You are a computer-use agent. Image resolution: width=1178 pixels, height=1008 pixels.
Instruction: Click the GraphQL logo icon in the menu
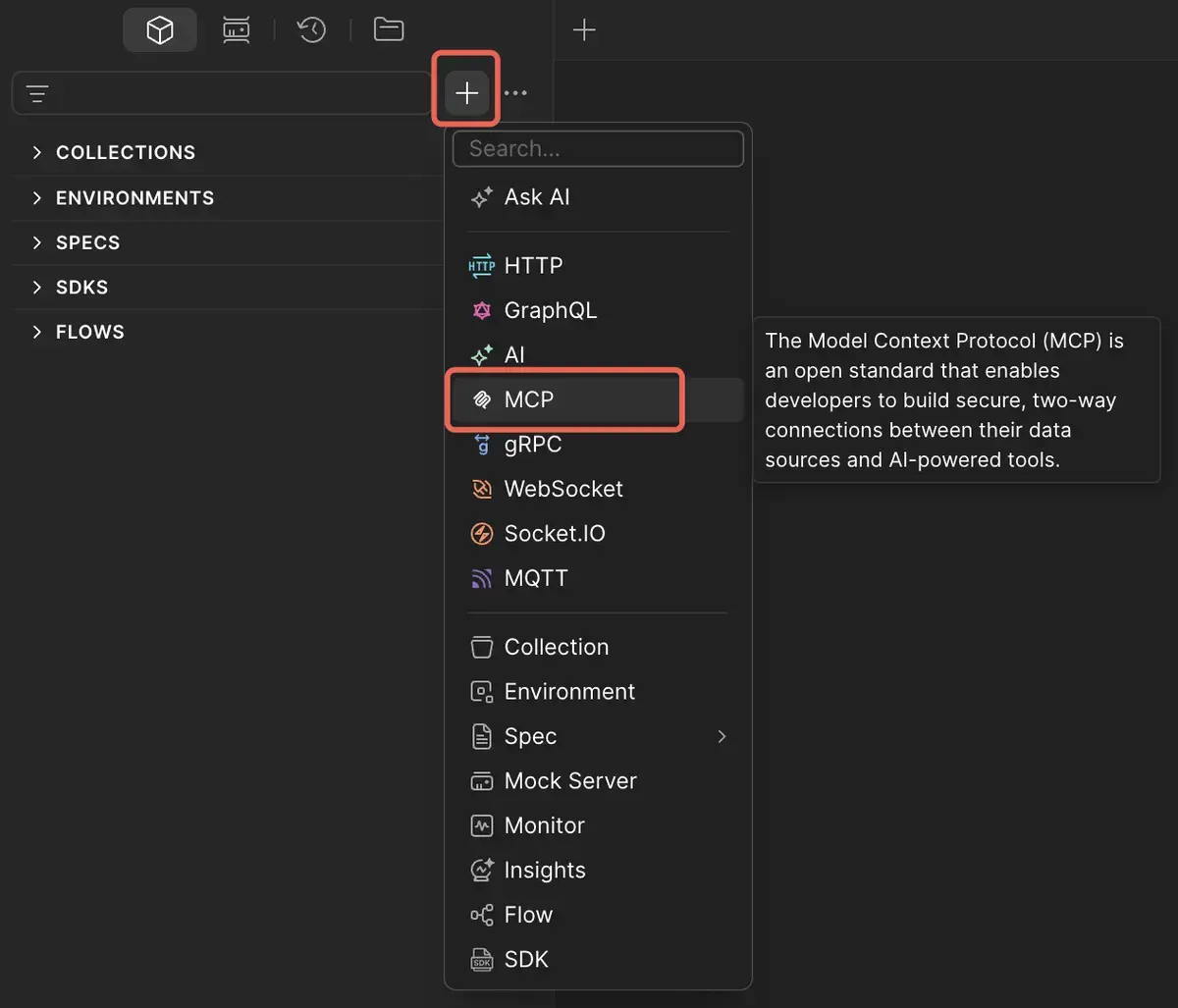pyautogui.click(x=481, y=310)
